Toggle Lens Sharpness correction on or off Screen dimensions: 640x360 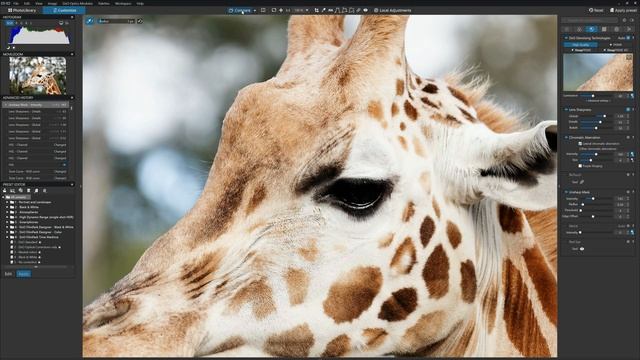pos(628,109)
